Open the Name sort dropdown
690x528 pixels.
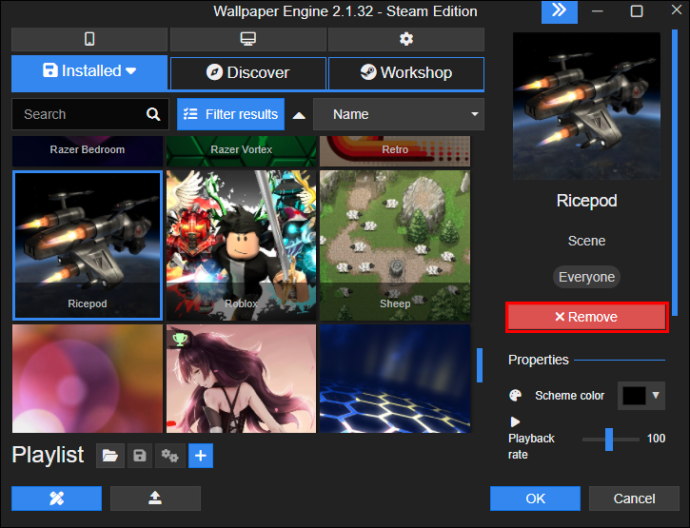[399, 114]
